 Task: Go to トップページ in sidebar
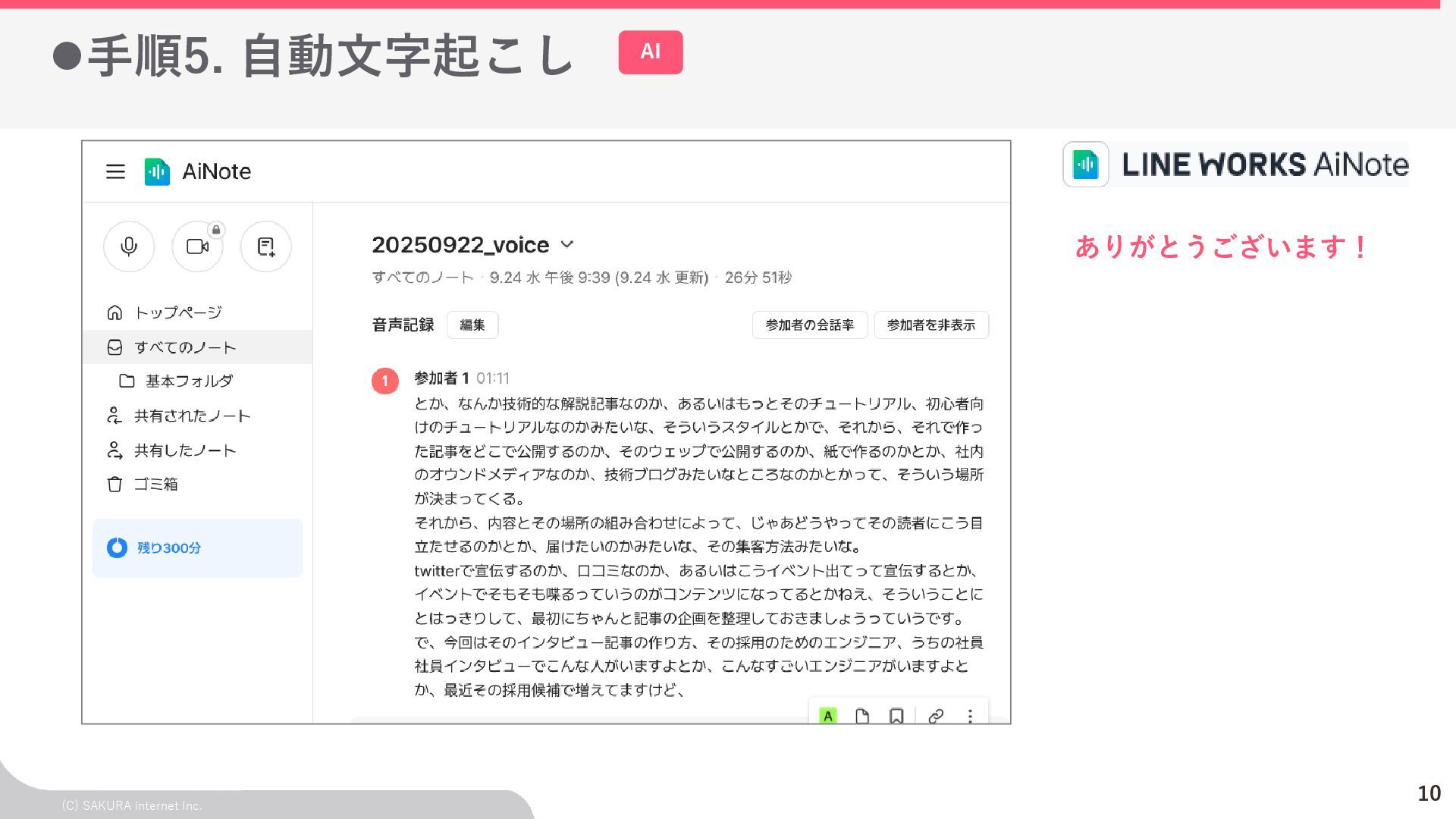tap(177, 312)
